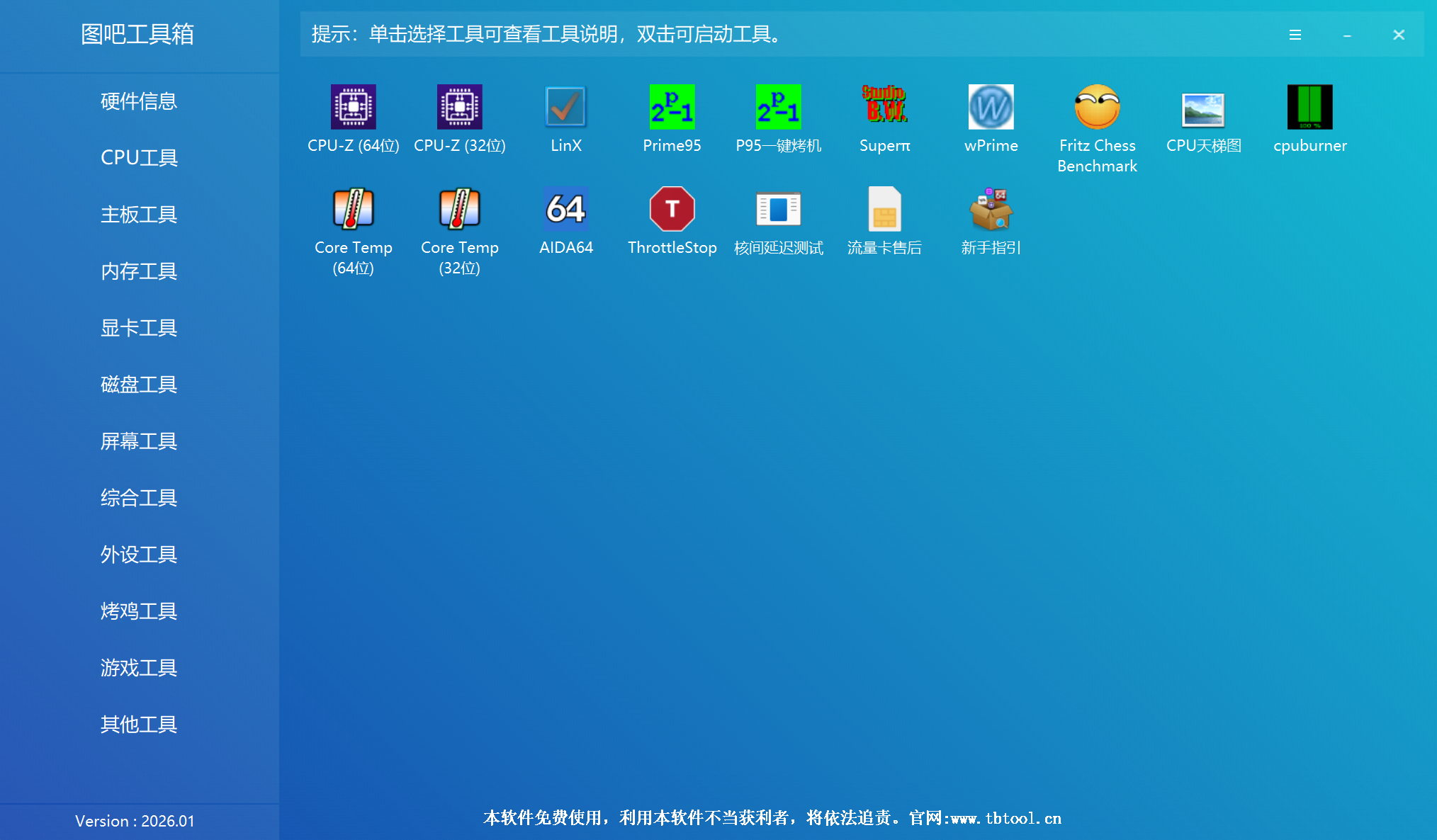Open the 主板工具 category
Screen dimensions: 1437x840
coord(139,215)
